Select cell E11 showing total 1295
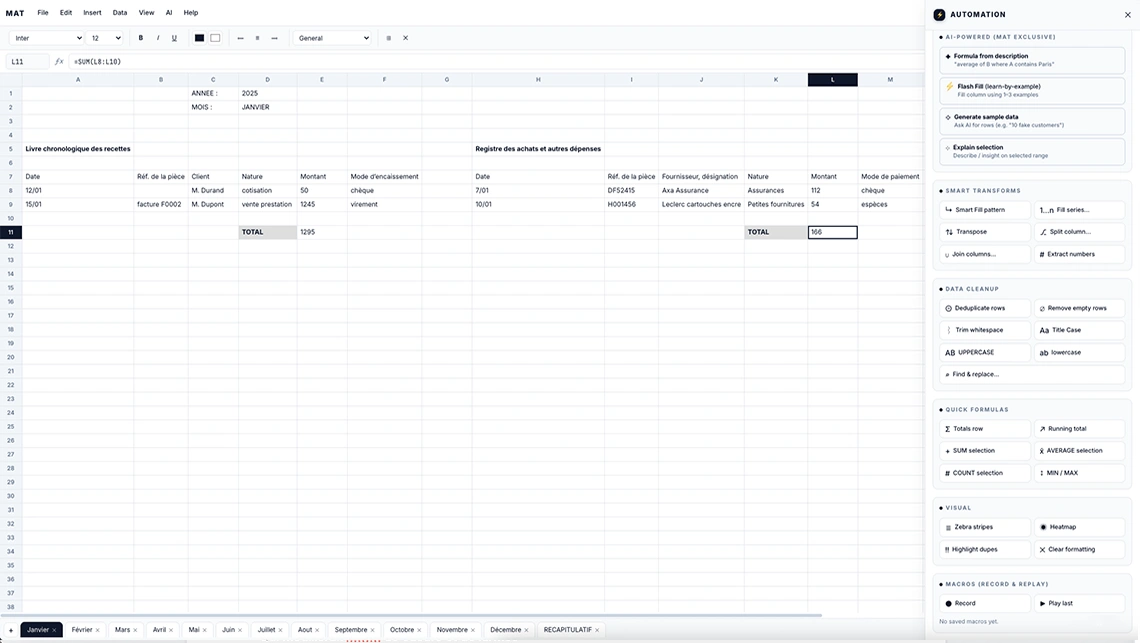Screen dimensions: 1140x643 pyautogui.click(x=322, y=232)
